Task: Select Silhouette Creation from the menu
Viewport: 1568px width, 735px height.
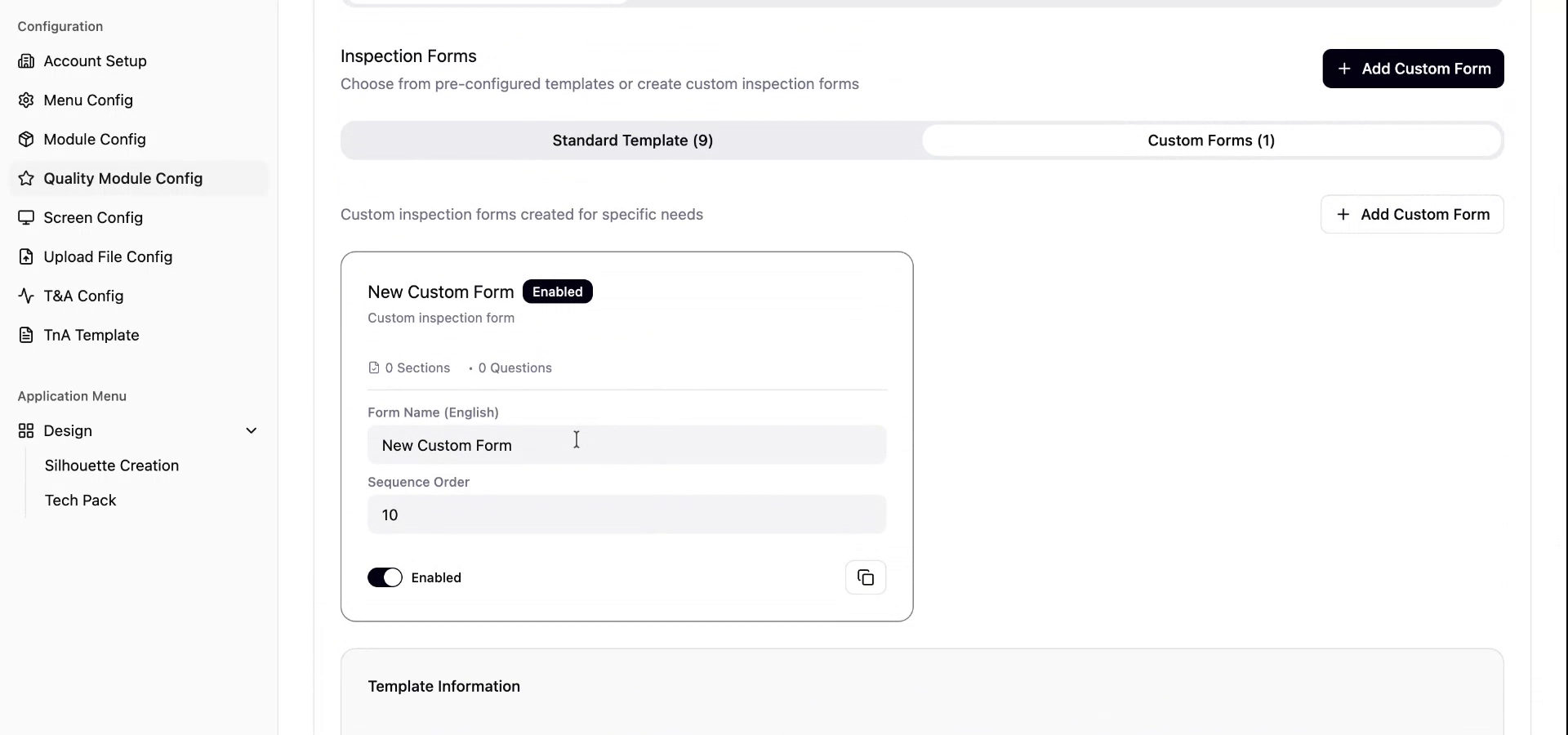Action: click(112, 465)
